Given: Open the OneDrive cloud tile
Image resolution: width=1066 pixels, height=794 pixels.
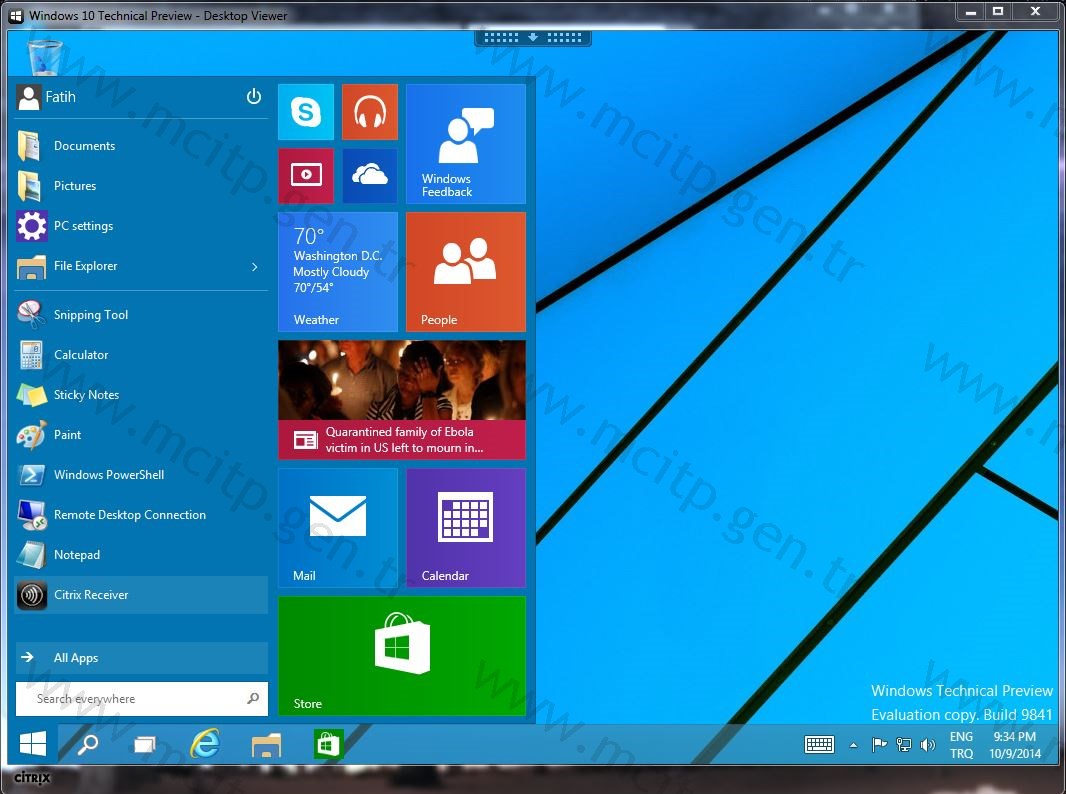Looking at the screenshot, I should [x=370, y=175].
